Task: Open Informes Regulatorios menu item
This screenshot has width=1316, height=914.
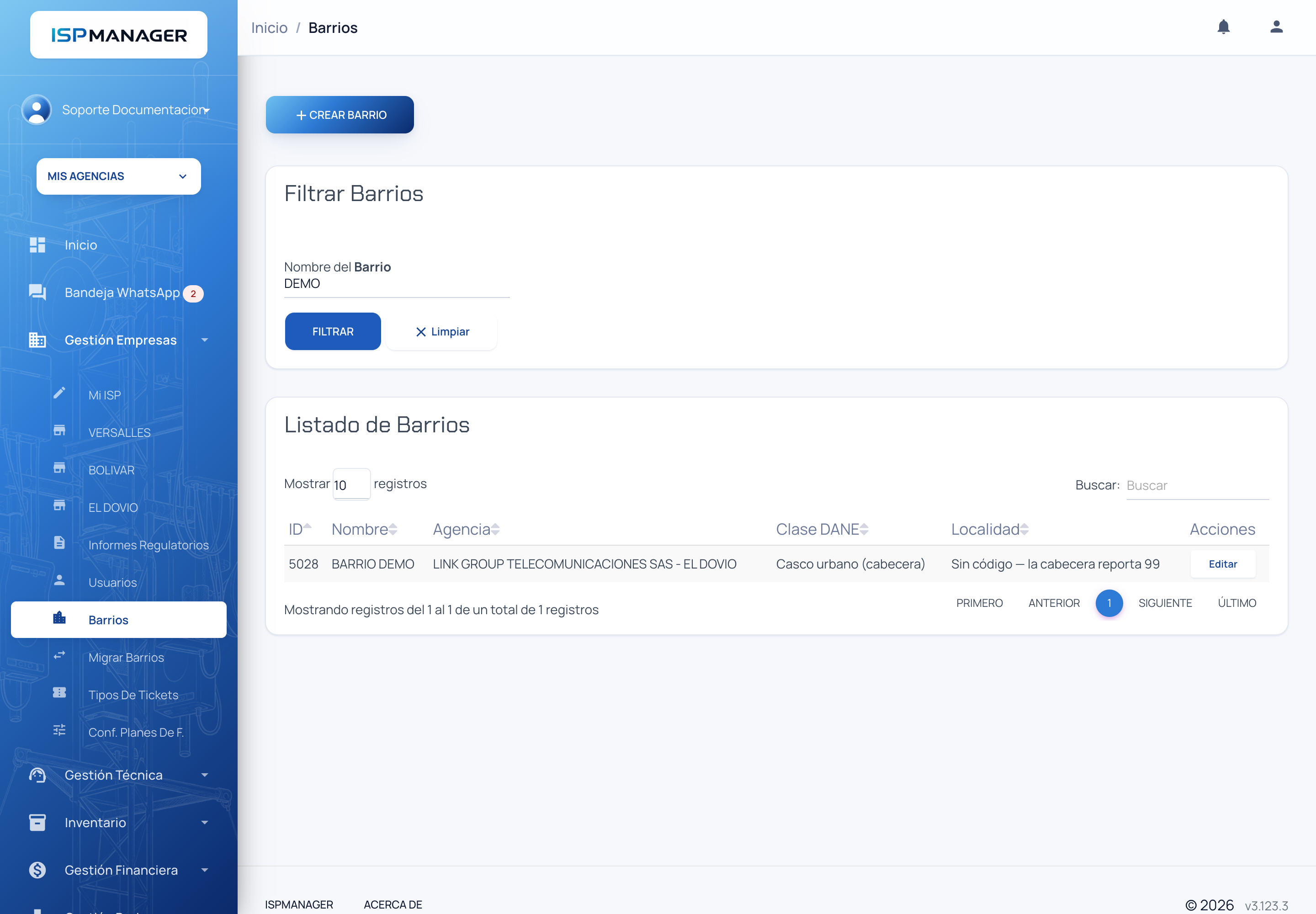Action: click(118, 545)
